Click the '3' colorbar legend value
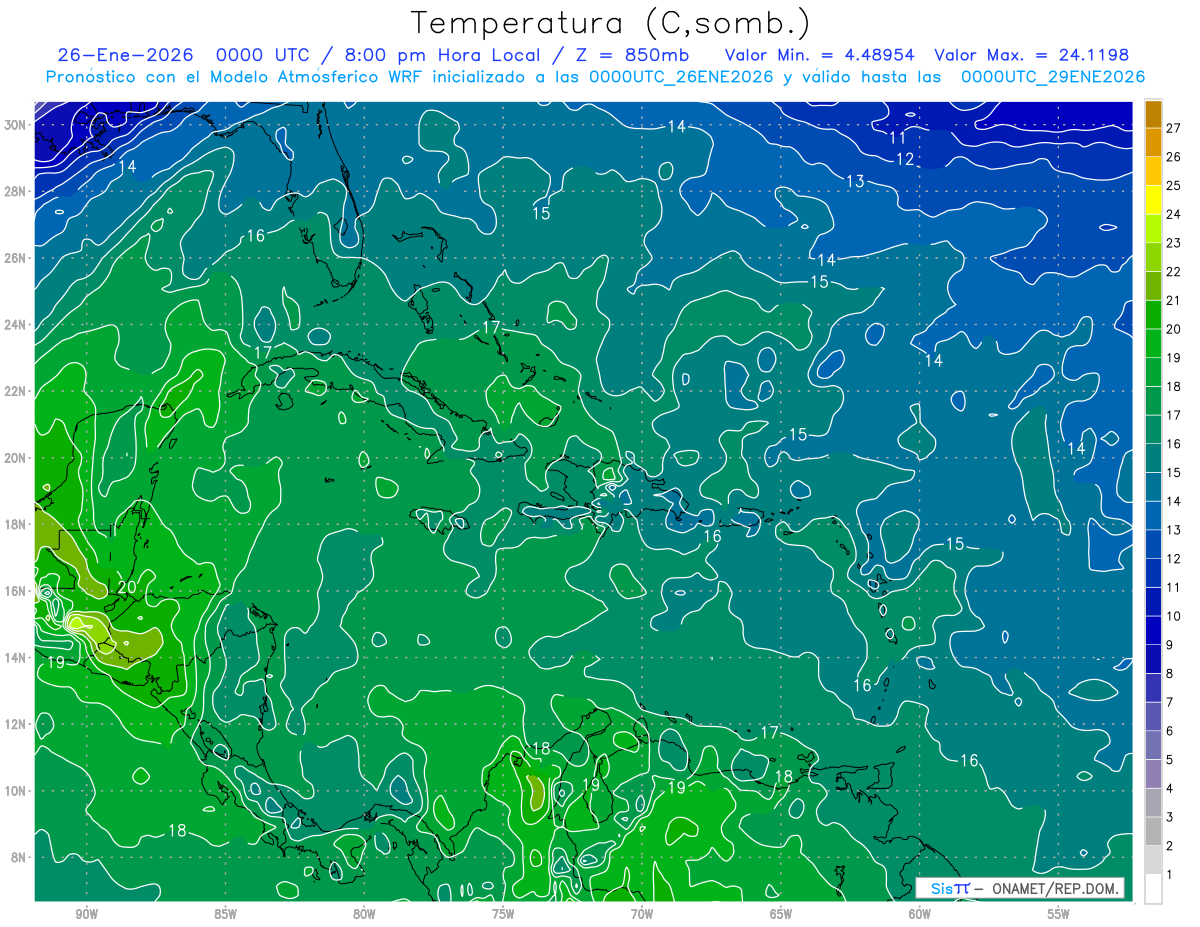This screenshot has width=1200, height=927. (1171, 817)
